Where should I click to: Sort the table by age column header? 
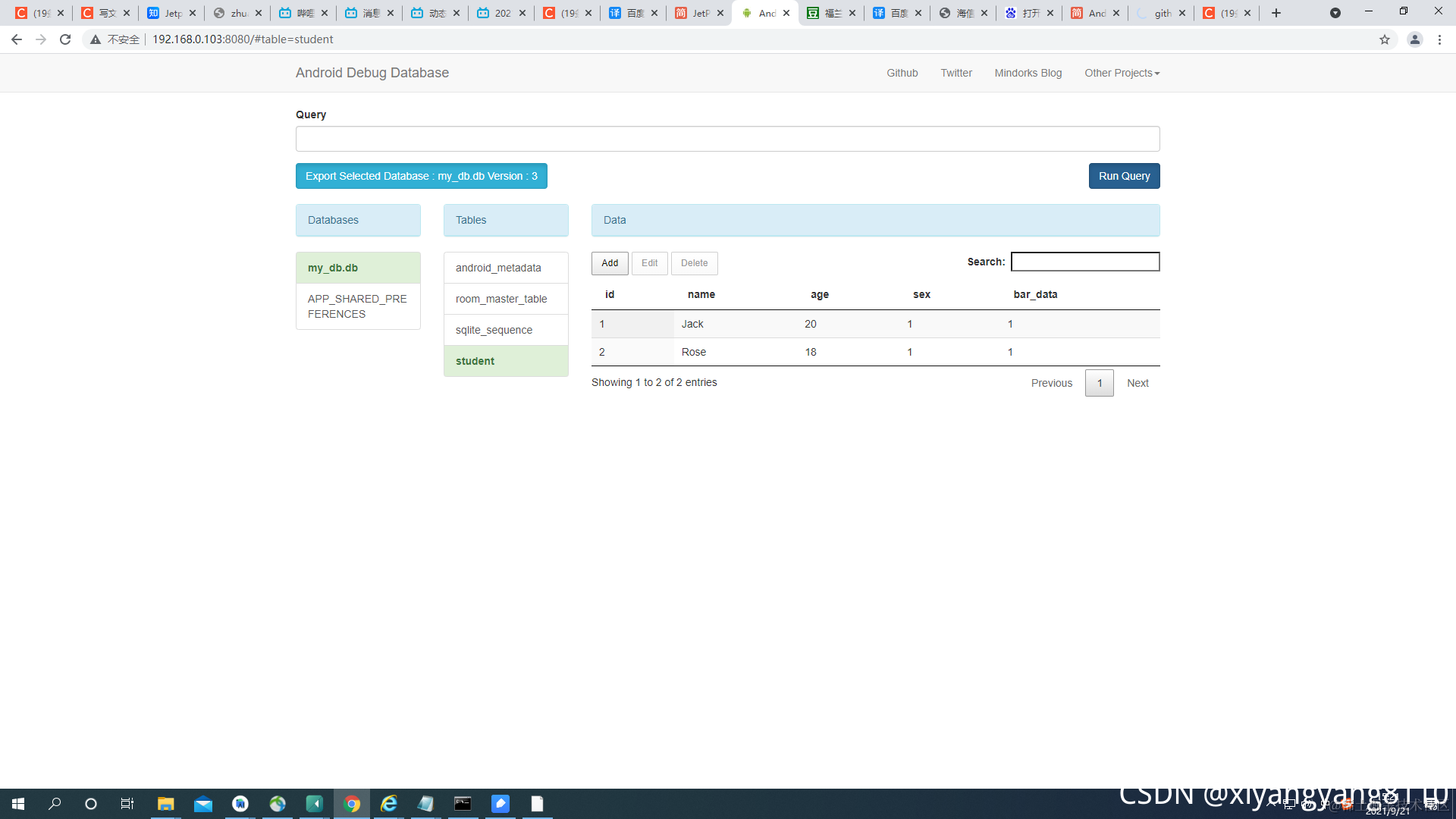click(819, 294)
